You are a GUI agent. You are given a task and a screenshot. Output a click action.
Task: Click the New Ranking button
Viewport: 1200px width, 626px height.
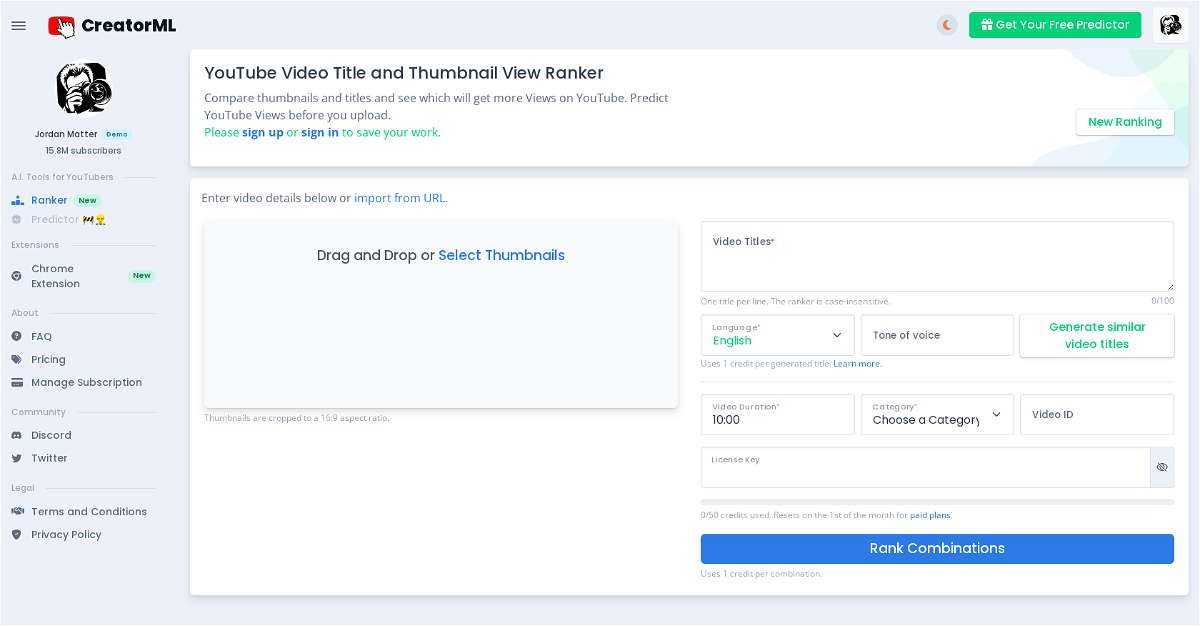1124,122
